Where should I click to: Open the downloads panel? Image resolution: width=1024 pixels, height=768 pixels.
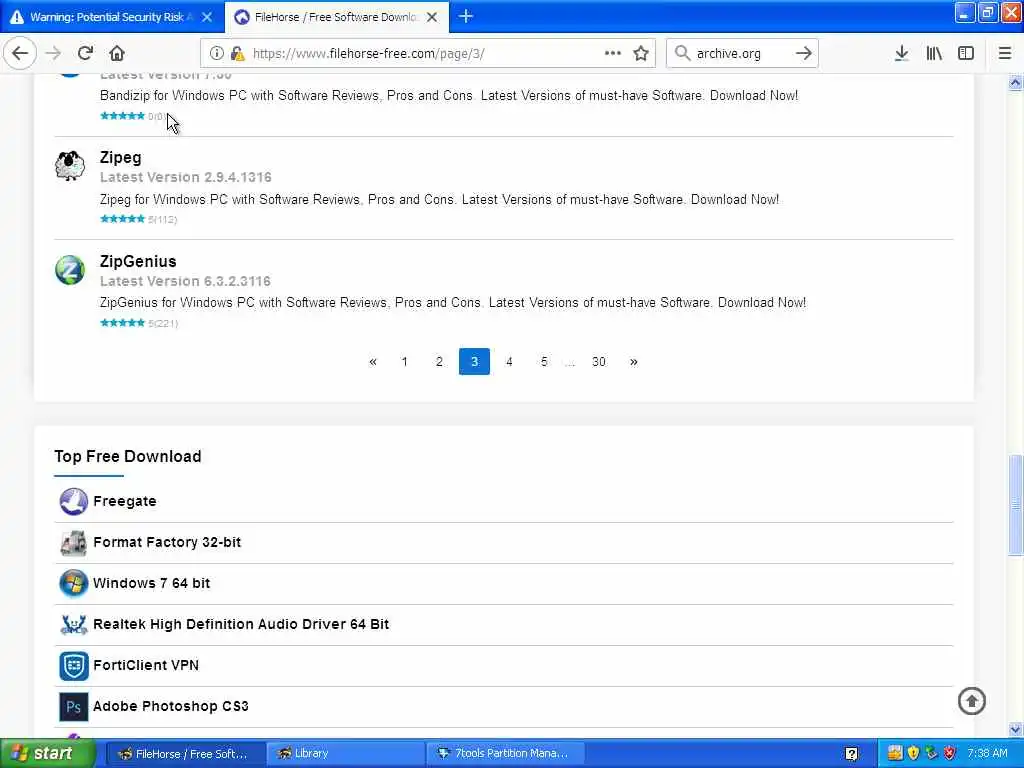click(x=901, y=53)
